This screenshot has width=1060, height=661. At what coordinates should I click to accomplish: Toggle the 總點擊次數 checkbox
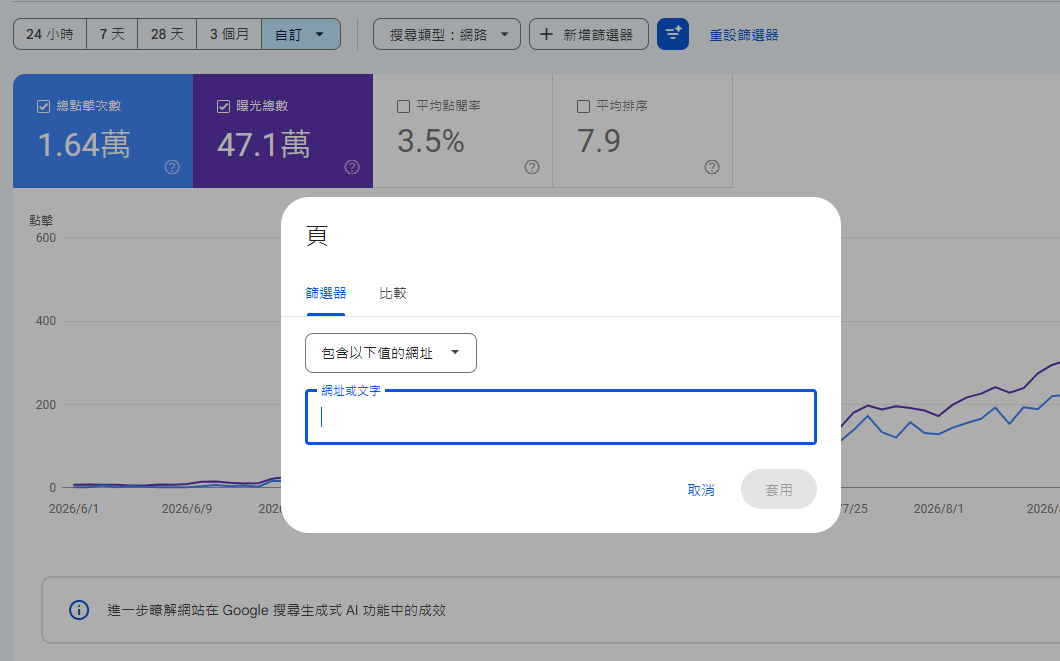pyautogui.click(x=43, y=107)
